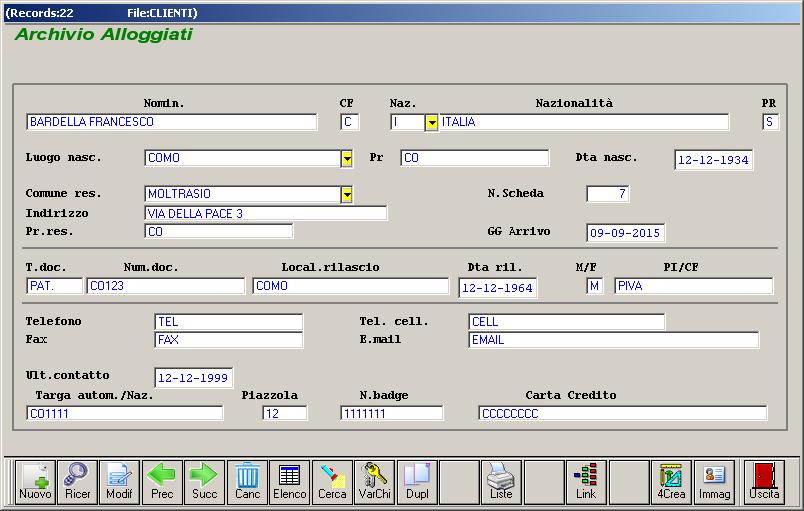
Task: Click the Targa autom. field CO1111
Action: coord(125,413)
